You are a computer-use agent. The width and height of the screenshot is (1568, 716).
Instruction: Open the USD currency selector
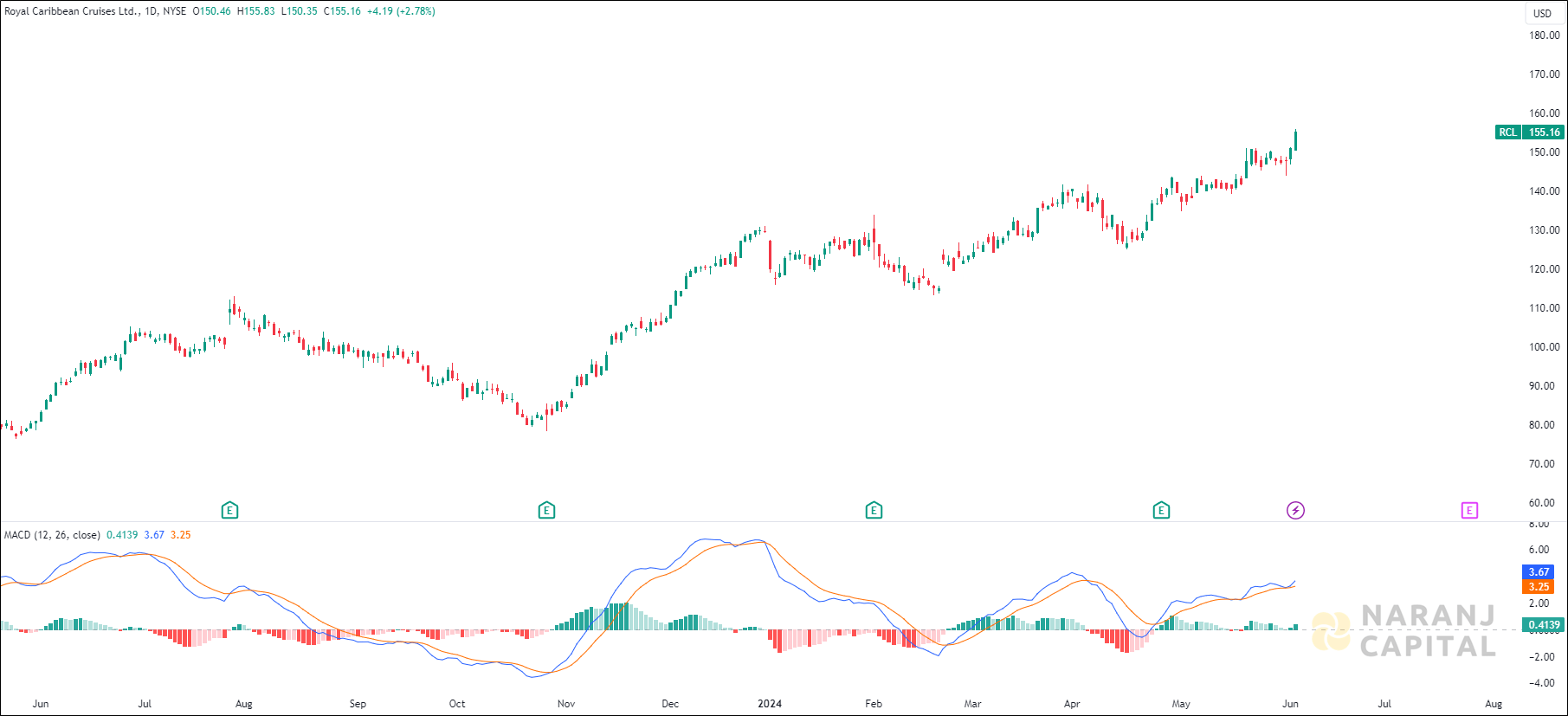1543,13
